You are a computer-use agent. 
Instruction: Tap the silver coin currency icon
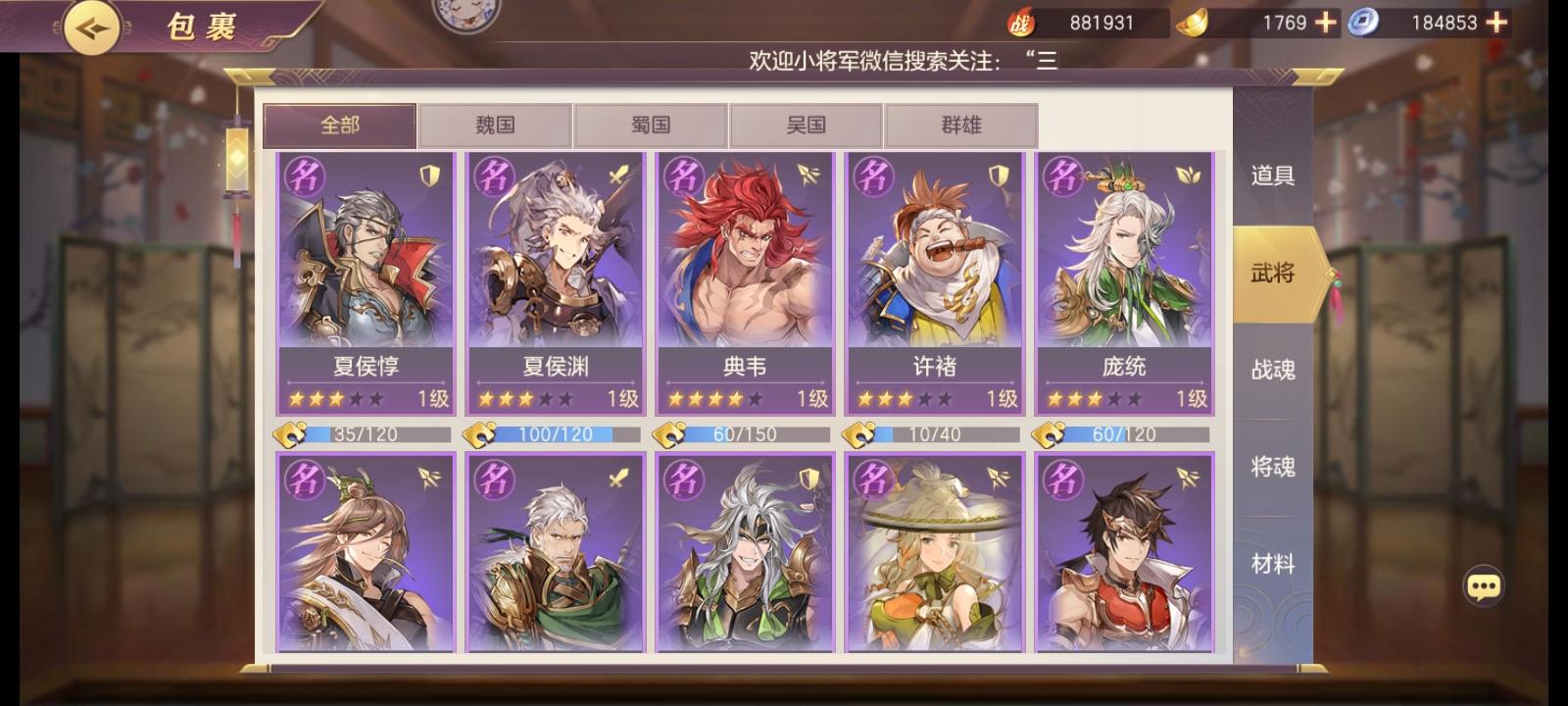point(1363,23)
